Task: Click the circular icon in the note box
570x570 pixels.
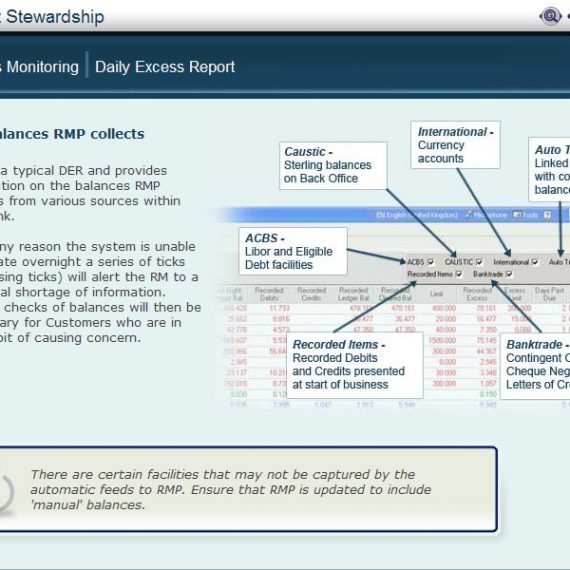Action: point(5,493)
